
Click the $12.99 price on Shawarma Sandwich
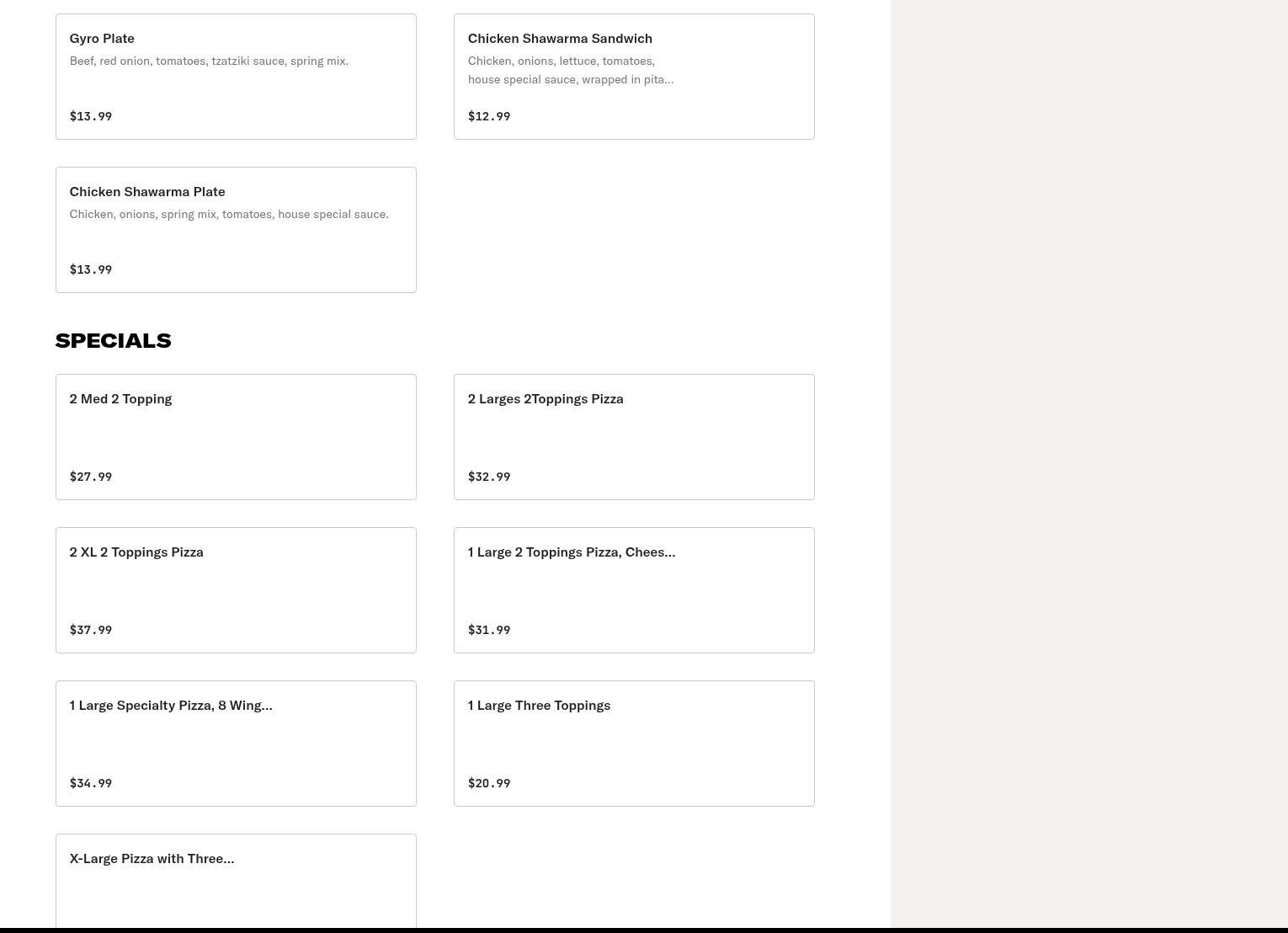489,116
